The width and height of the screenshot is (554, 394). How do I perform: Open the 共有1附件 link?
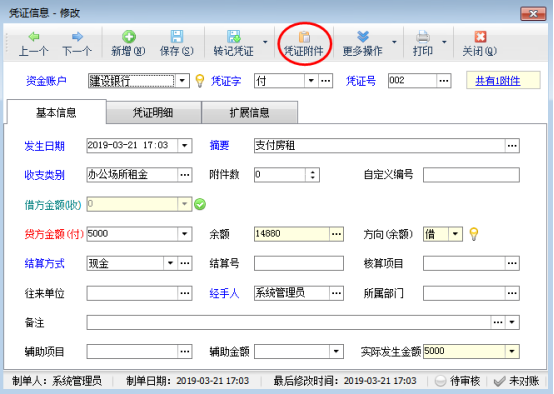(x=497, y=81)
